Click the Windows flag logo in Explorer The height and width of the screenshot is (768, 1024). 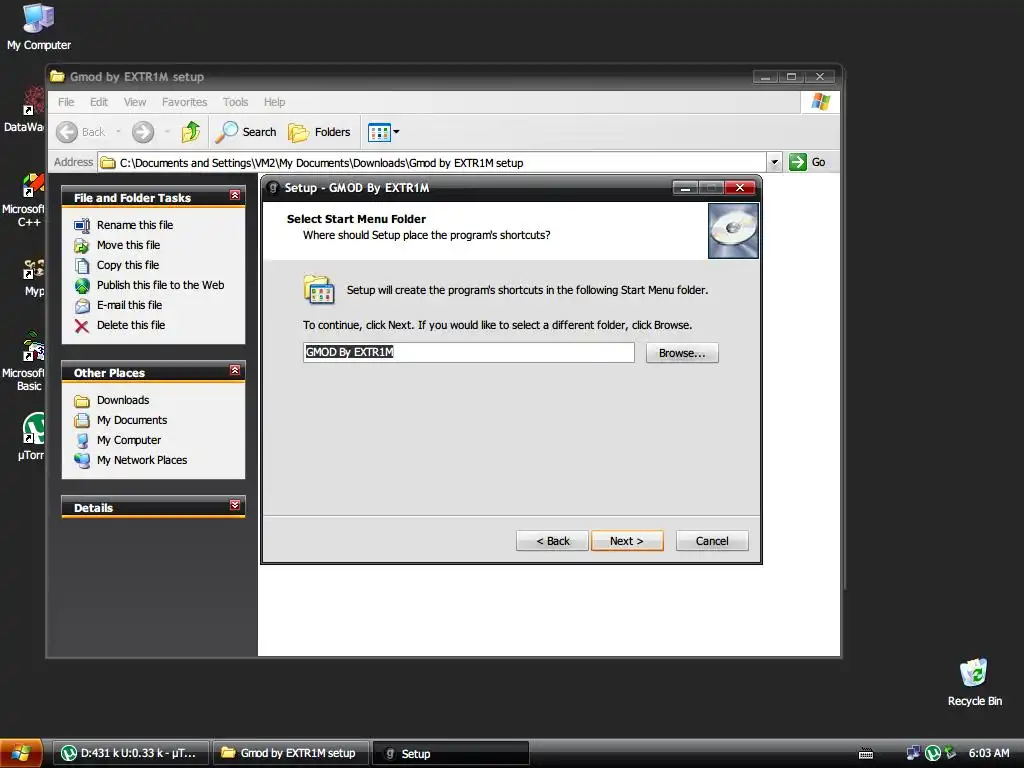point(820,102)
